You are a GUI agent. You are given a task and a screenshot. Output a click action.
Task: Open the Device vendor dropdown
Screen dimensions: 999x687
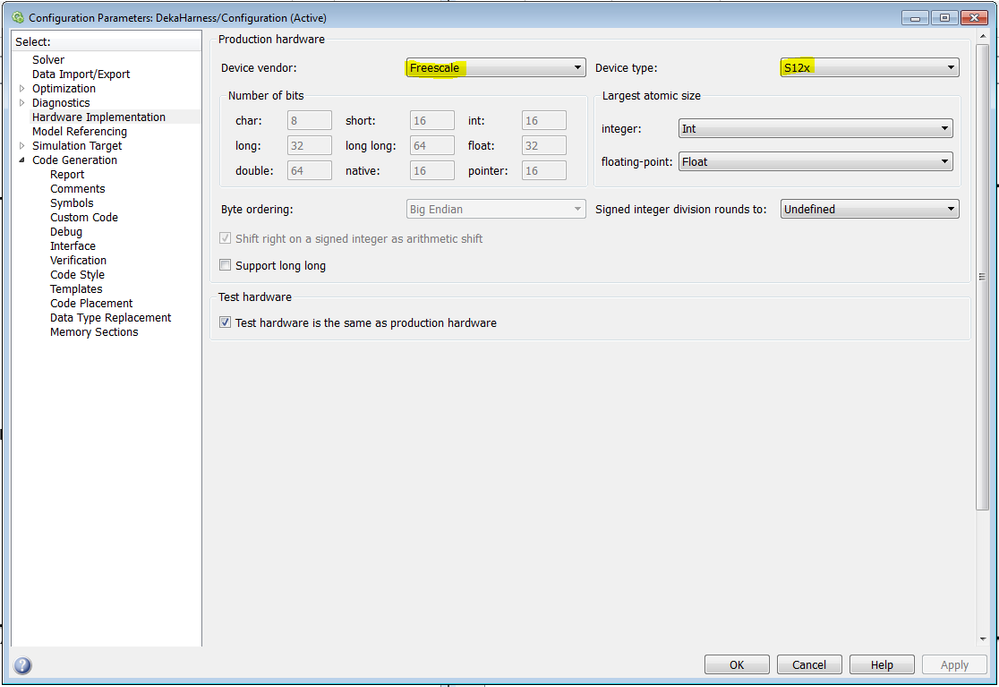click(x=496, y=68)
